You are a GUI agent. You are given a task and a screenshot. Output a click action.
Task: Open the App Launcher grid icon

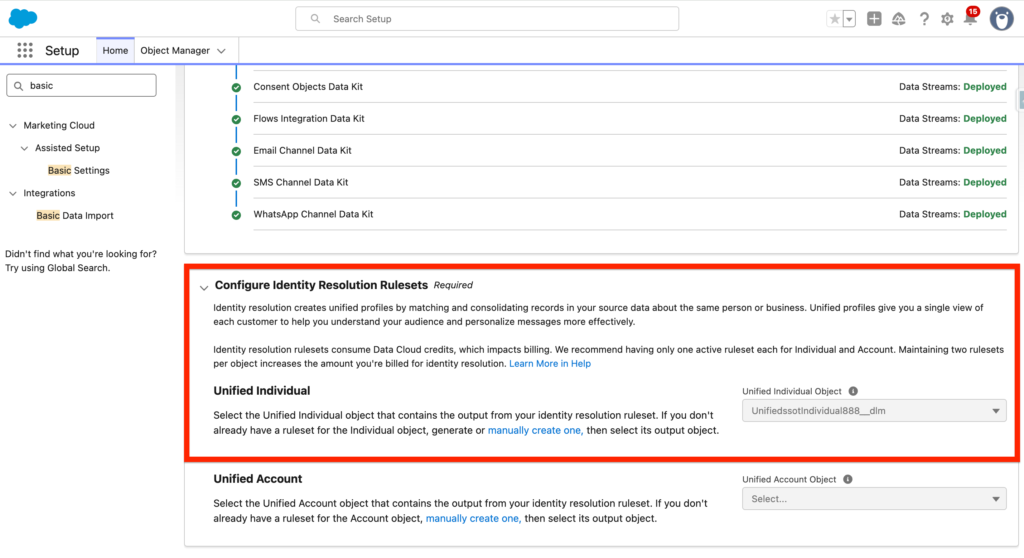25,51
